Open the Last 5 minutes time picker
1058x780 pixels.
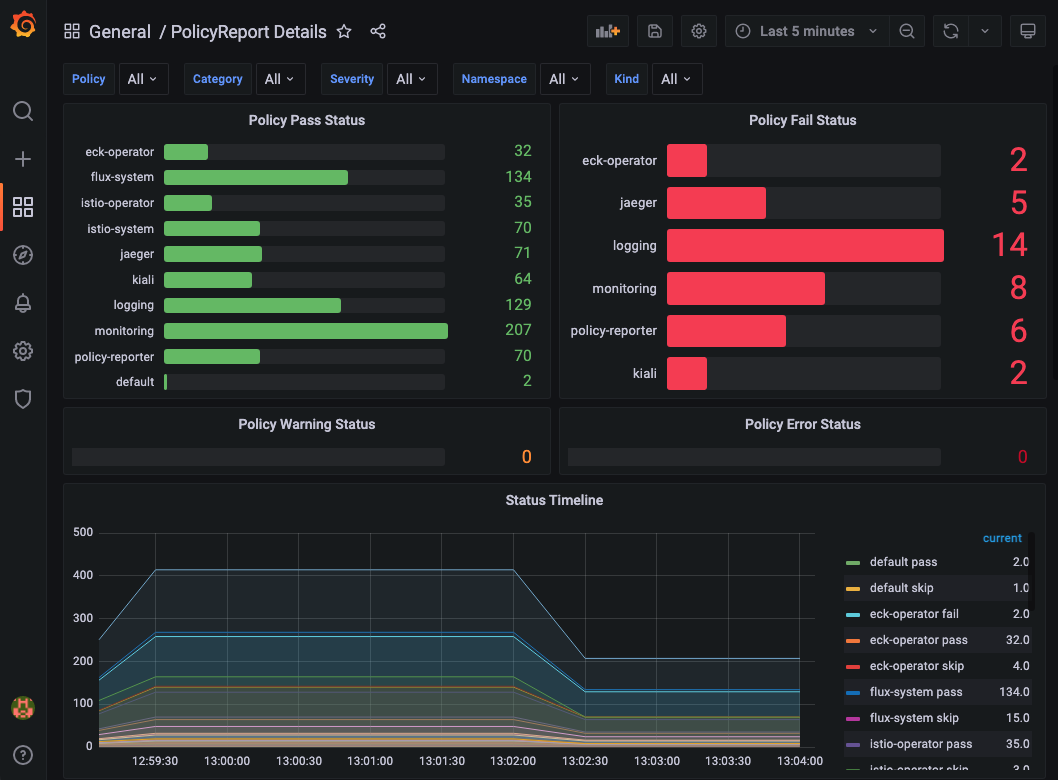(x=806, y=31)
